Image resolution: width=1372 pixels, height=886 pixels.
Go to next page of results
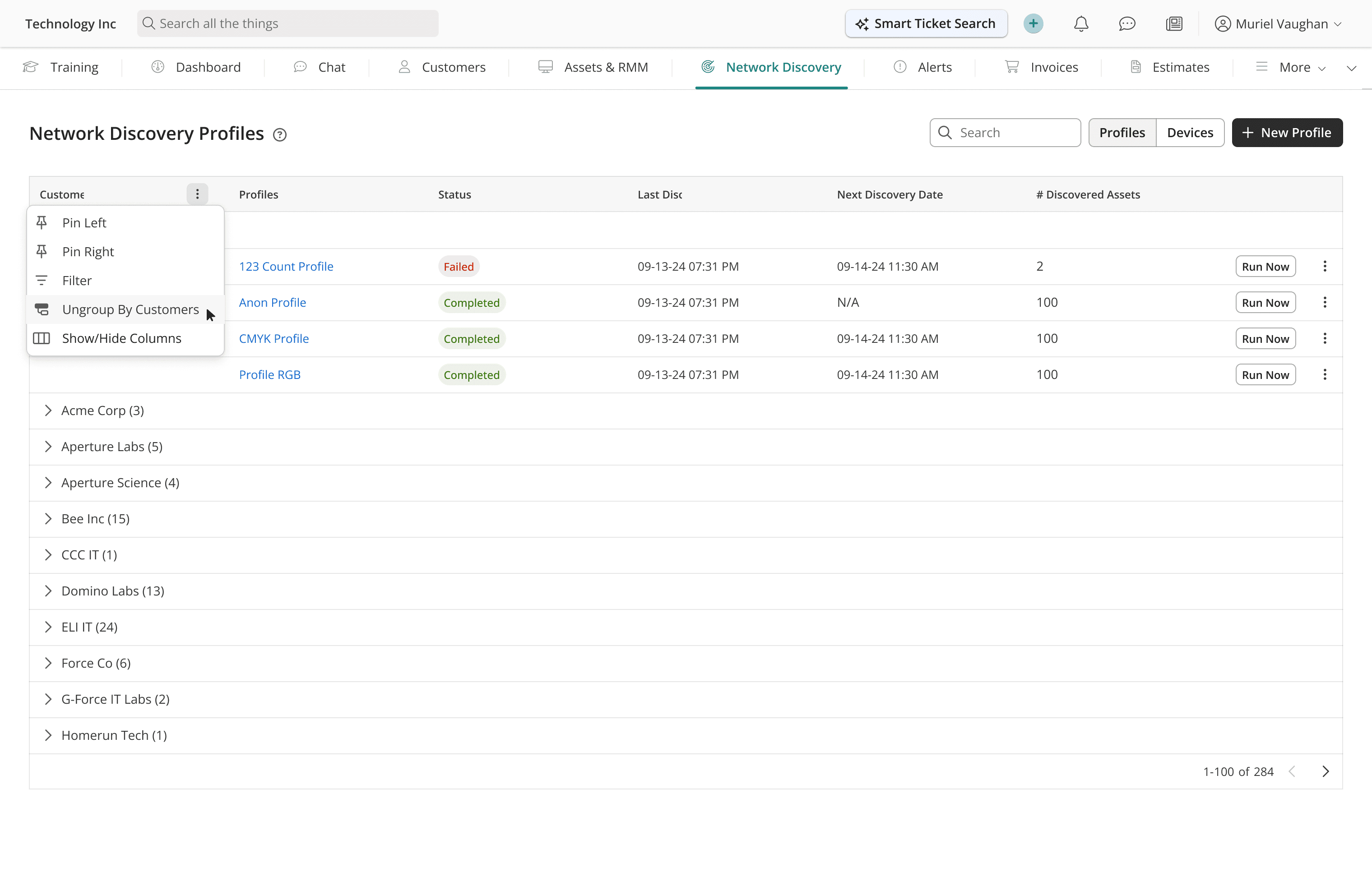click(1326, 771)
